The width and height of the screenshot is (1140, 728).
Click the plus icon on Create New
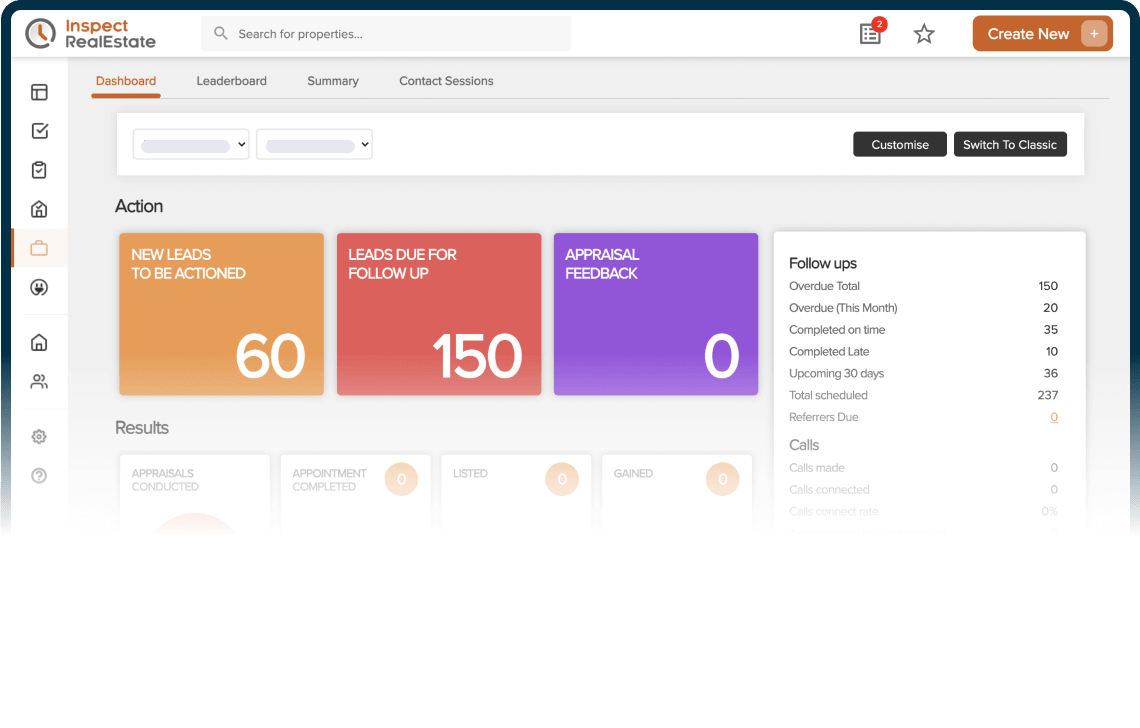1094,33
